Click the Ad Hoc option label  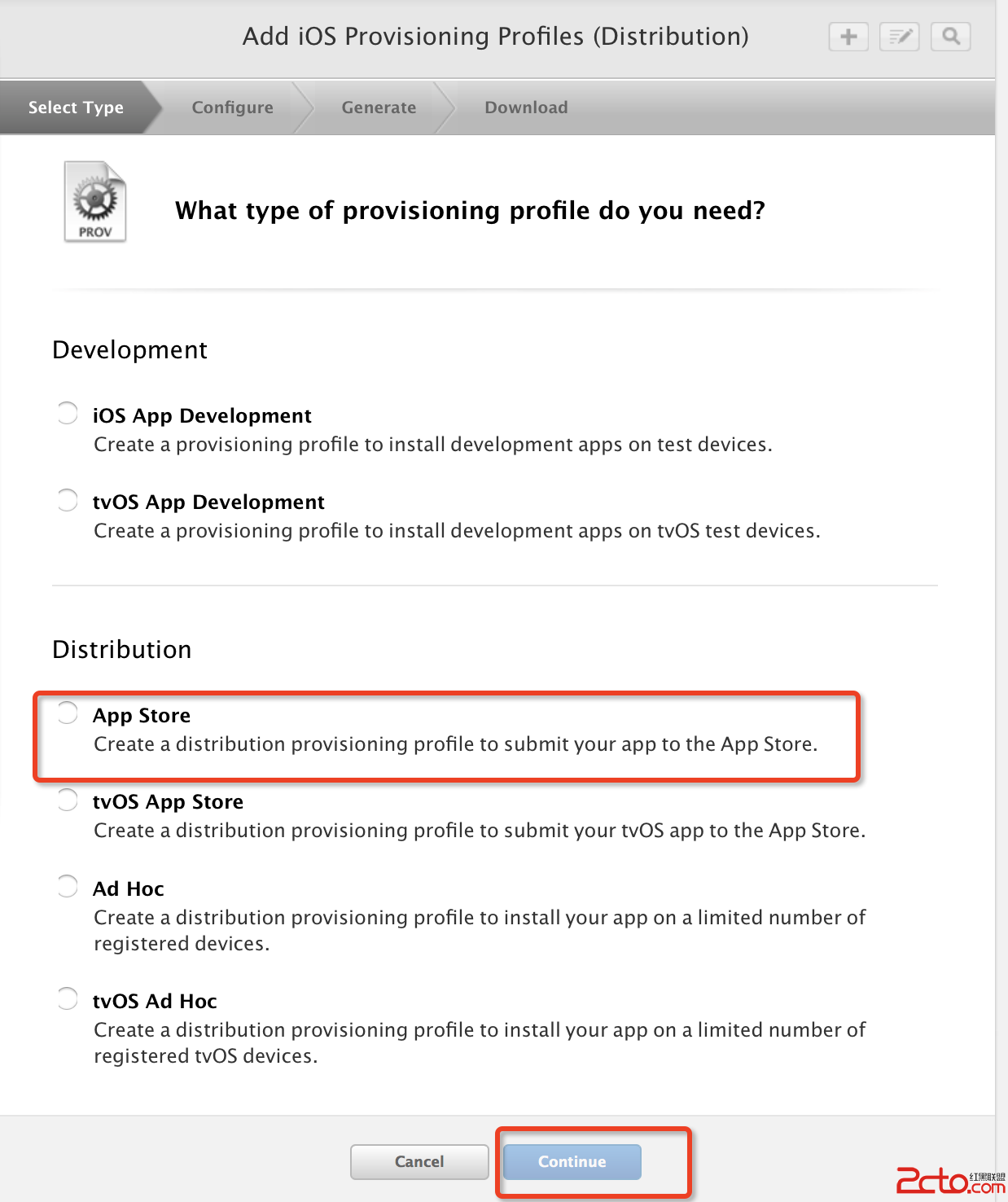129,888
